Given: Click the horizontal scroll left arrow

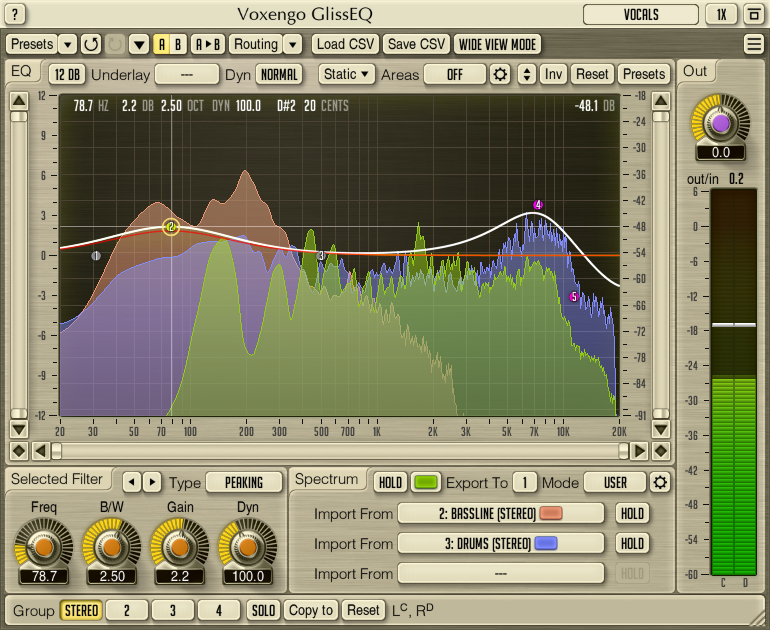Looking at the screenshot, I should (x=40, y=451).
